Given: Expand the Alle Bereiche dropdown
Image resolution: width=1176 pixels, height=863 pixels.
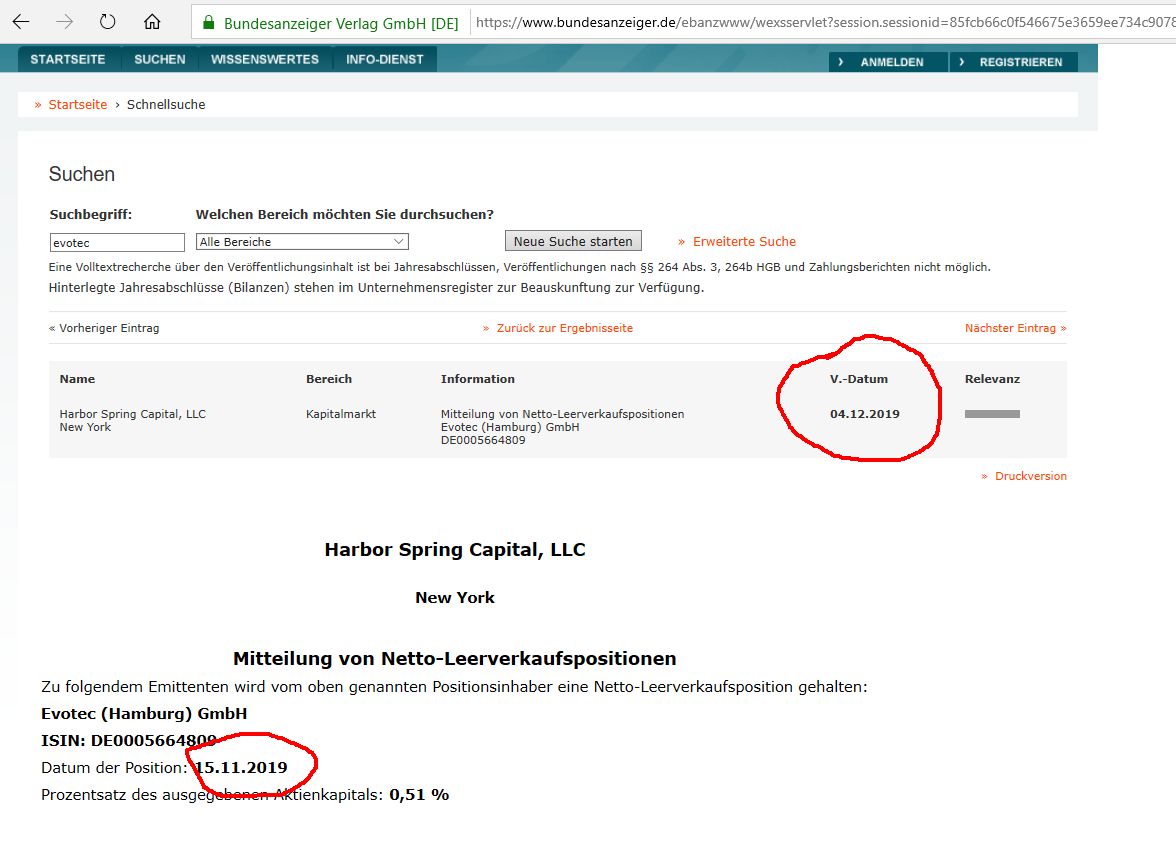Looking at the screenshot, I should pos(302,241).
